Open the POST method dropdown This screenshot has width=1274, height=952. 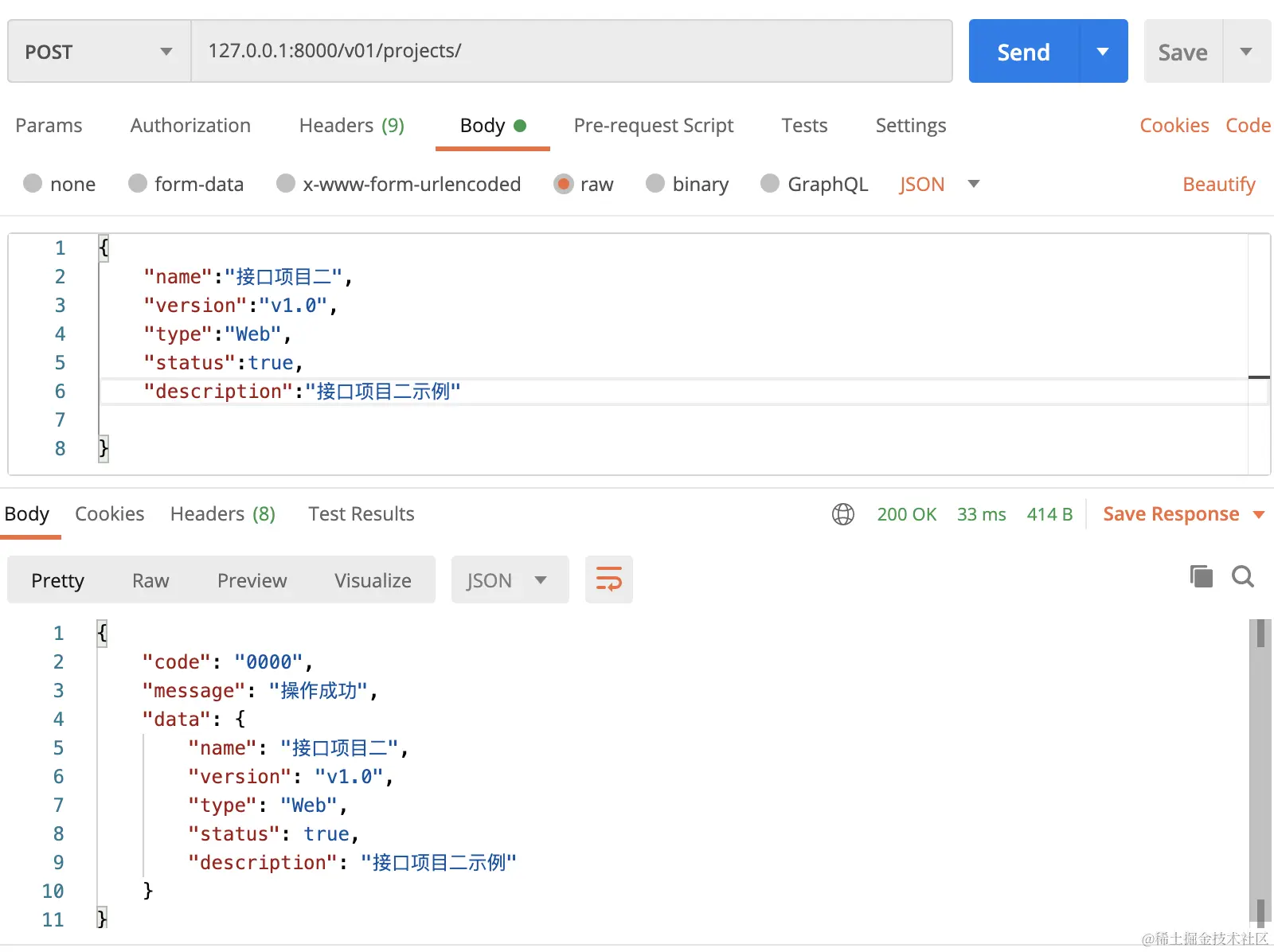click(x=100, y=52)
